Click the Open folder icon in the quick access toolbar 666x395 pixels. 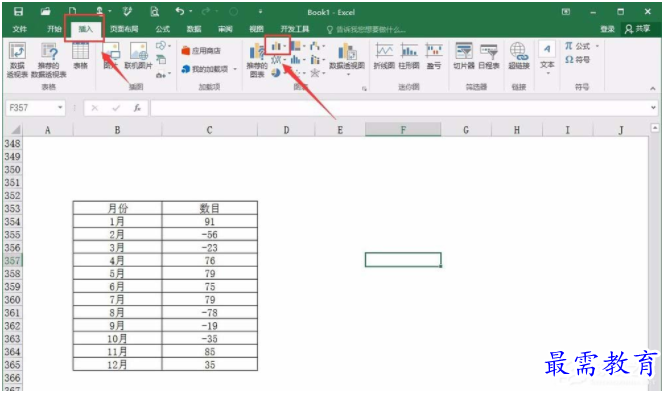tap(45, 12)
